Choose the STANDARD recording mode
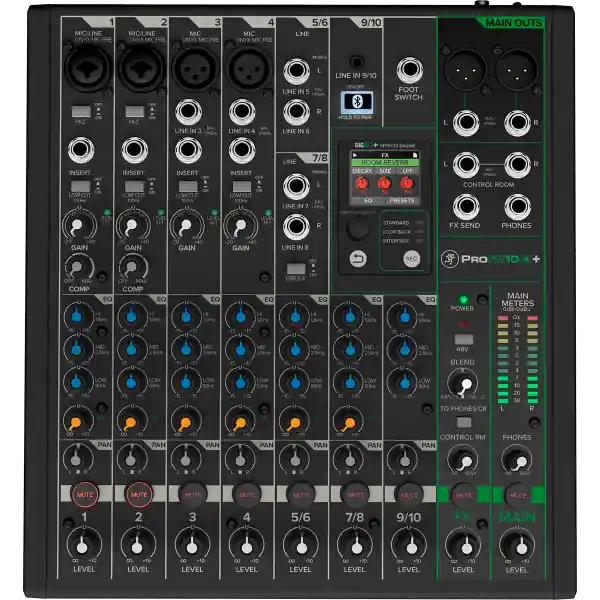The image size is (600, 600). [x=403, y=223]
